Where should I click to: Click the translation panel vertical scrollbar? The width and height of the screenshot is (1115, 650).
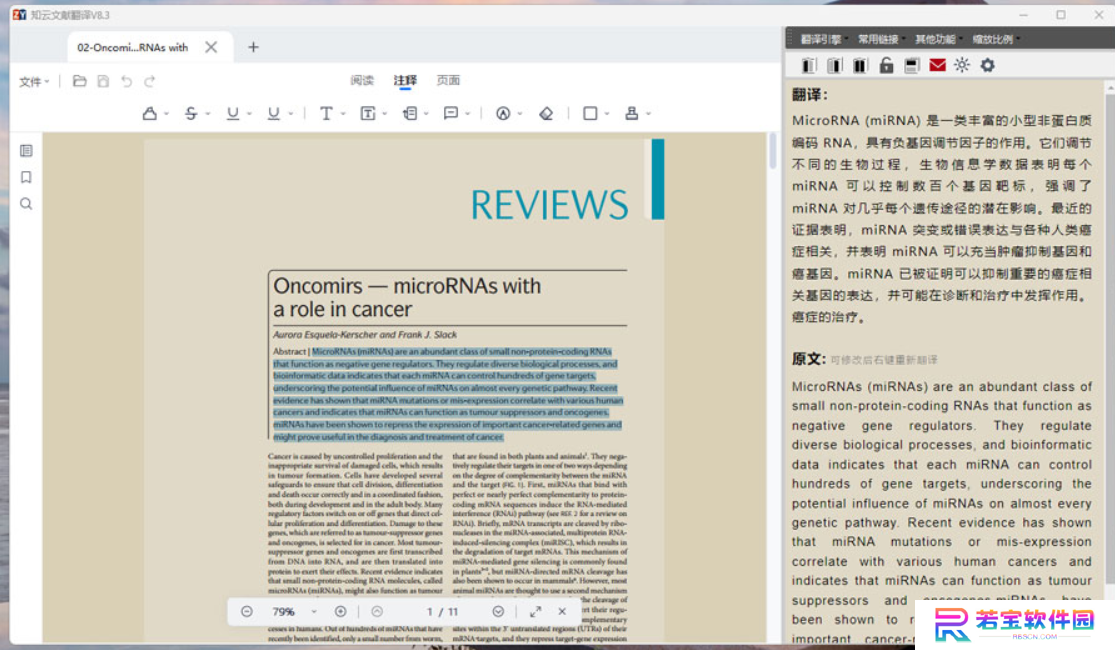point(1110,341)
